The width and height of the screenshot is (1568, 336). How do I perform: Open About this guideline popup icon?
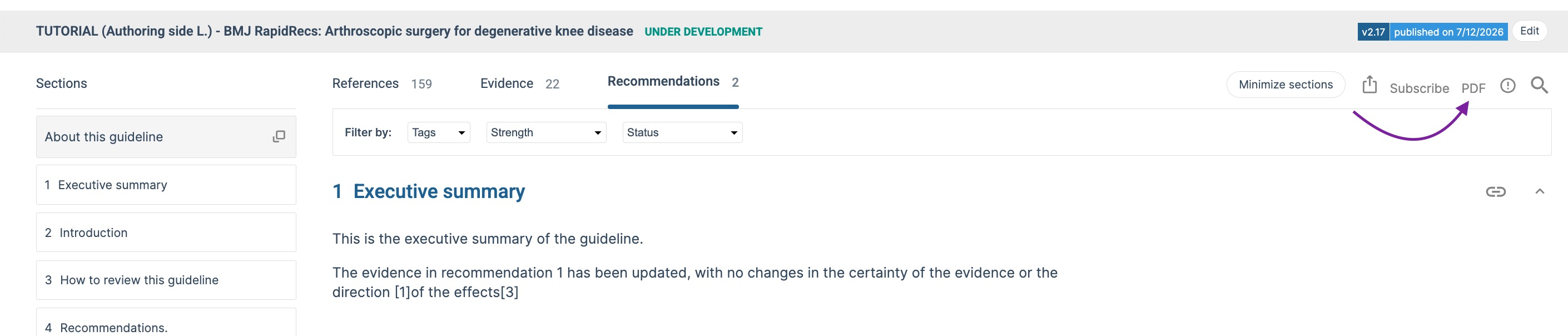tap(279, 136)
